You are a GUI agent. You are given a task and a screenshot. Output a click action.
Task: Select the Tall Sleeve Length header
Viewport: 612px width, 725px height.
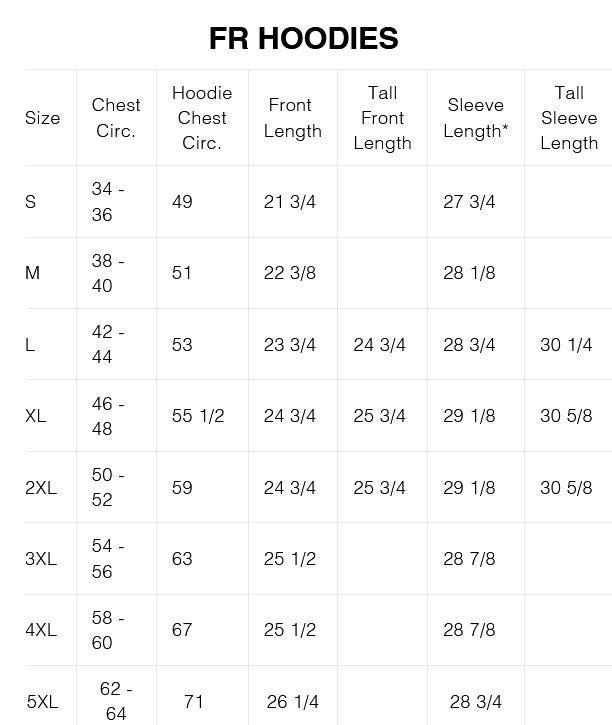(x=569, y=118)
